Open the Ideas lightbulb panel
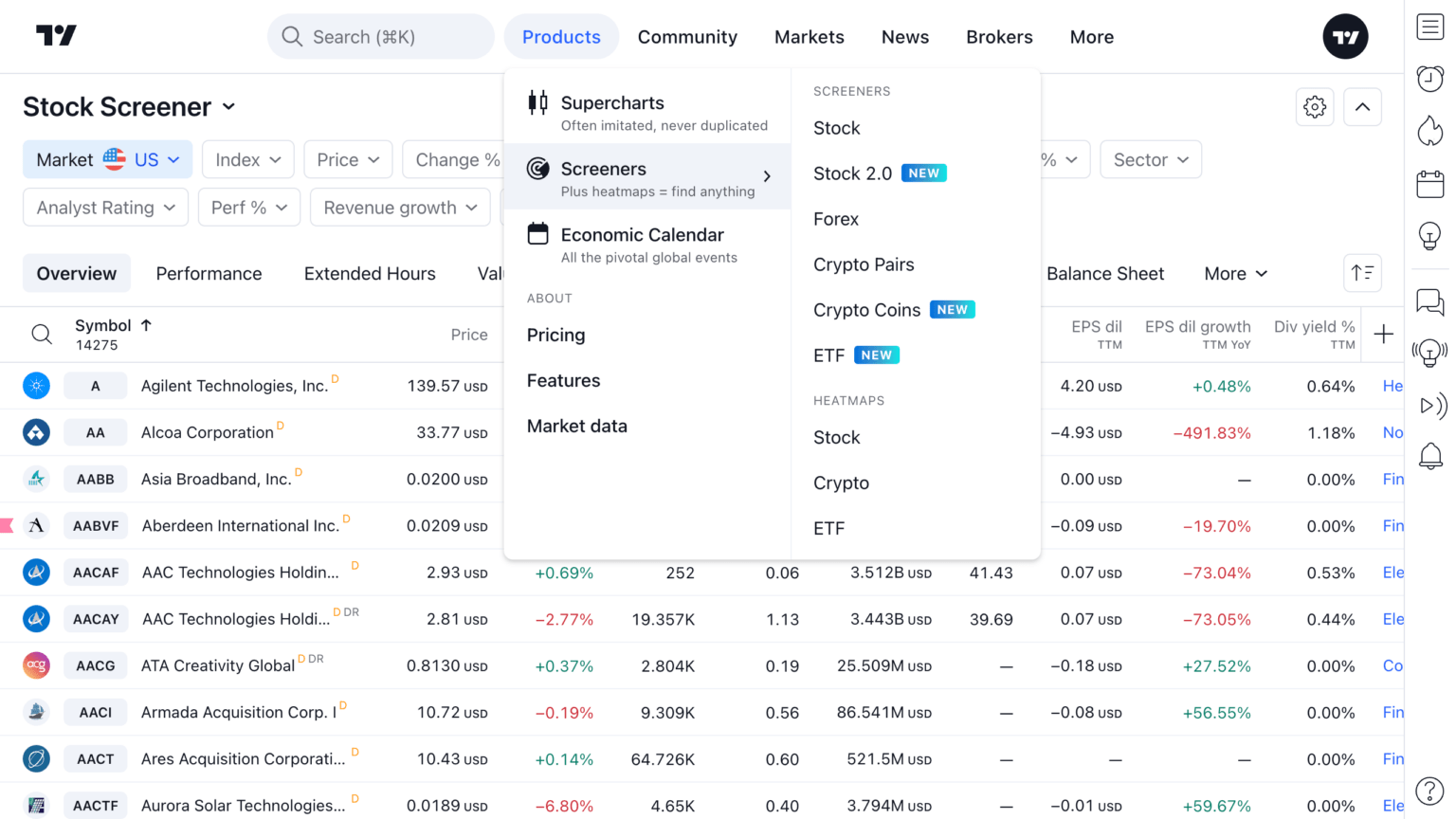The image size is (1456, 819). point(1429,236)
